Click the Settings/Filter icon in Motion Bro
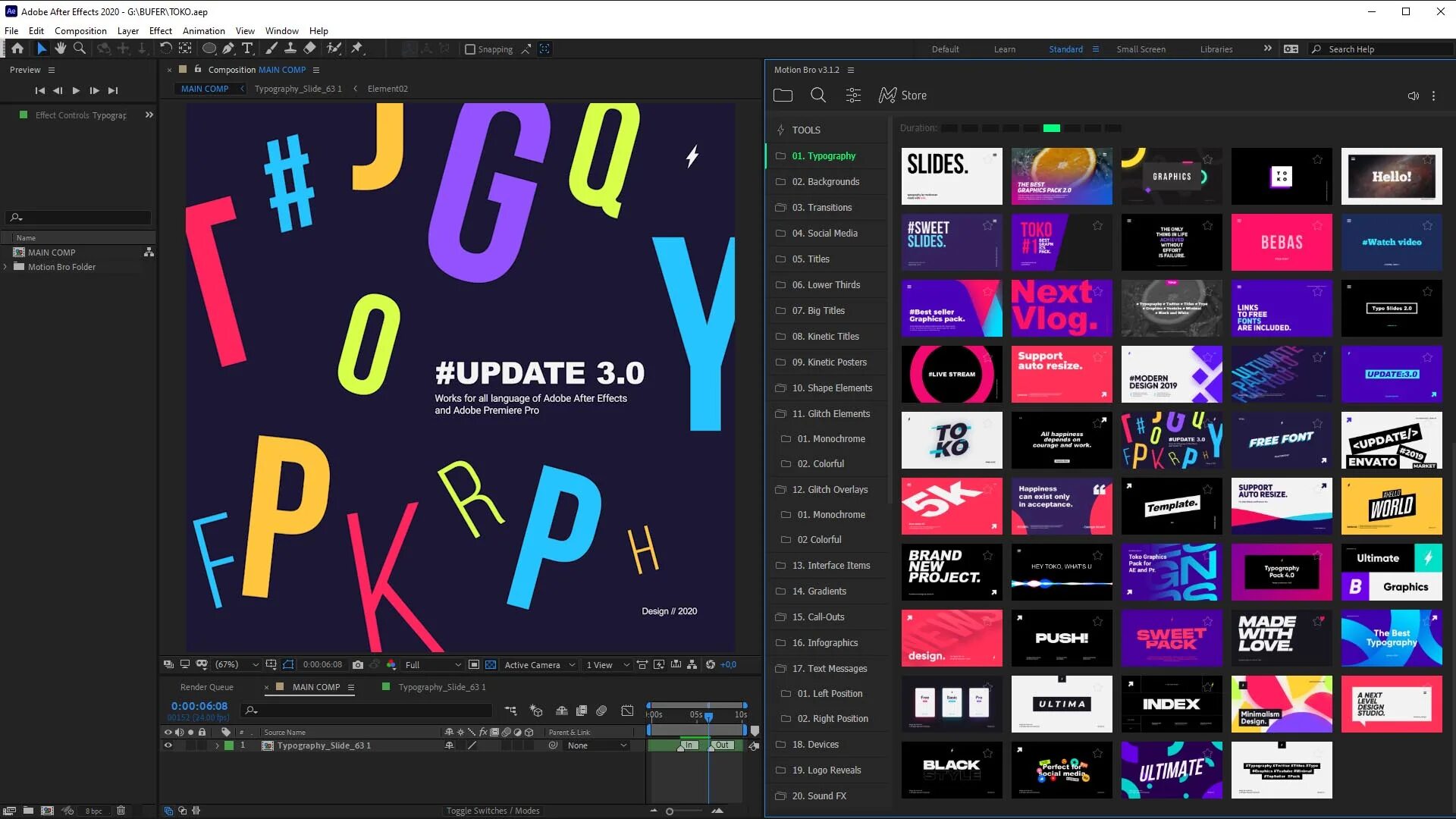This screenshot has height=819, width=1456. pyautogui.click(x=854, y=95)
